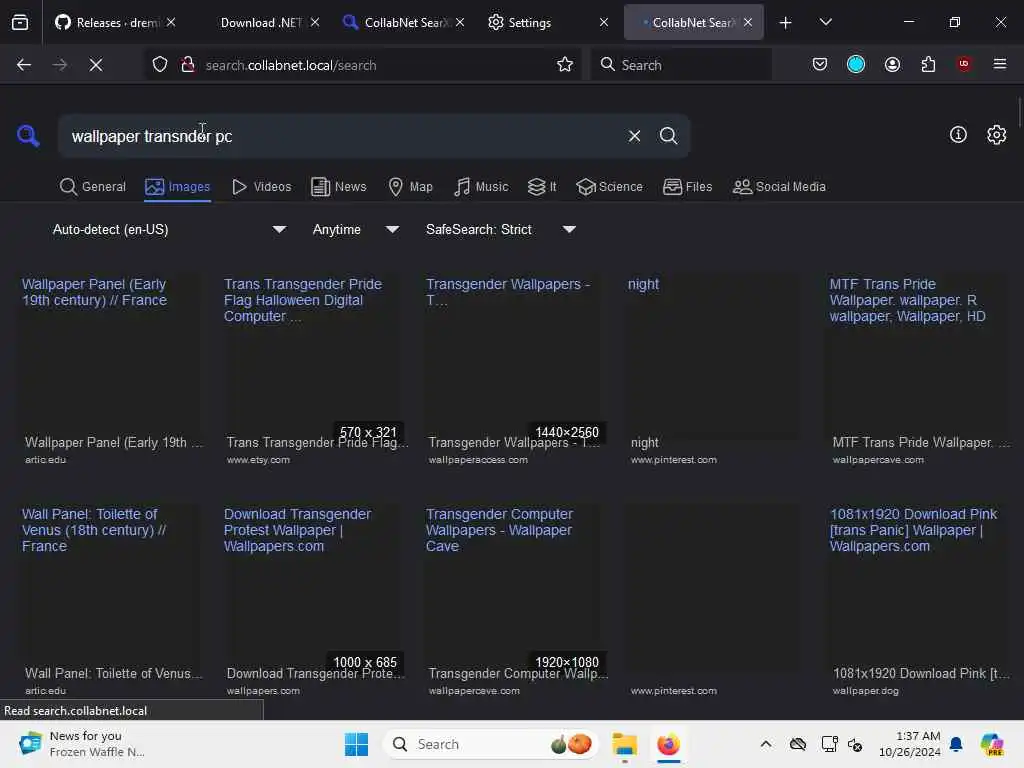The width and height of the screenshot is (1024, 768).
Task: Bookmark this page with the star
Action: 565,65
